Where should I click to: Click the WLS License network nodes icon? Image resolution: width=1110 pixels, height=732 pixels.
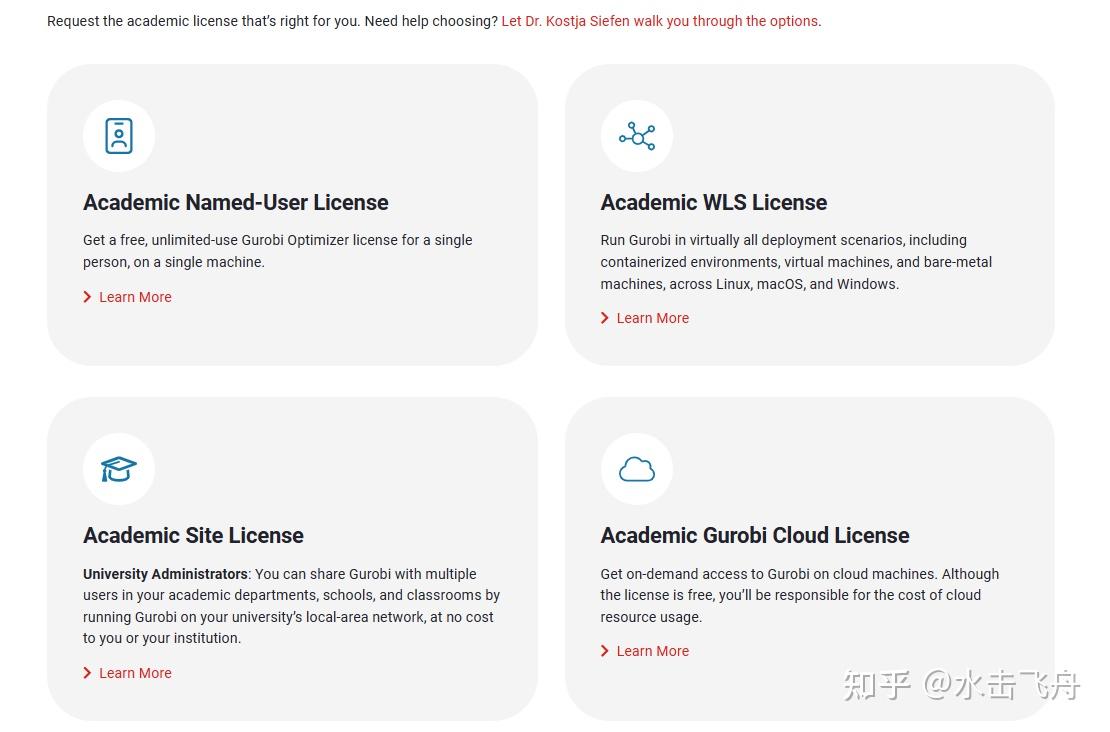[x=636, y=136]
